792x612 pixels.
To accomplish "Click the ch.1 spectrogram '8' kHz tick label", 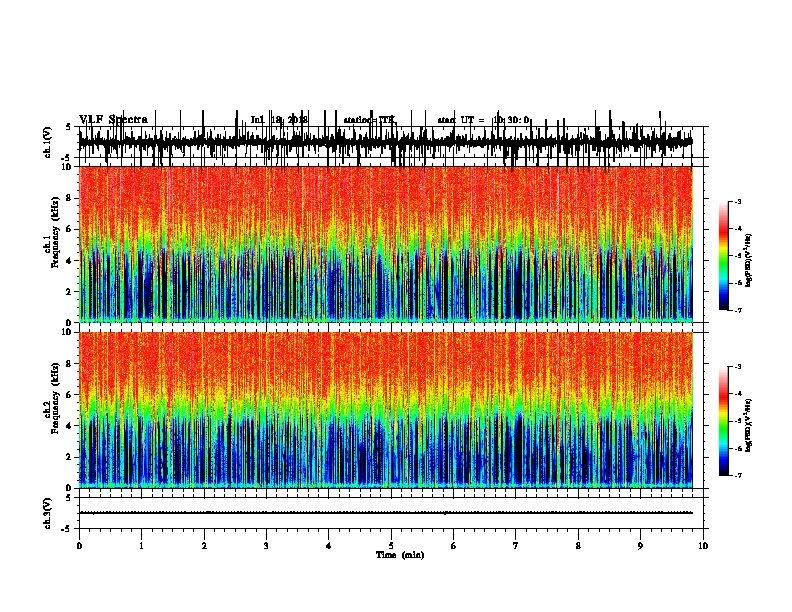I will click(70, 198).
